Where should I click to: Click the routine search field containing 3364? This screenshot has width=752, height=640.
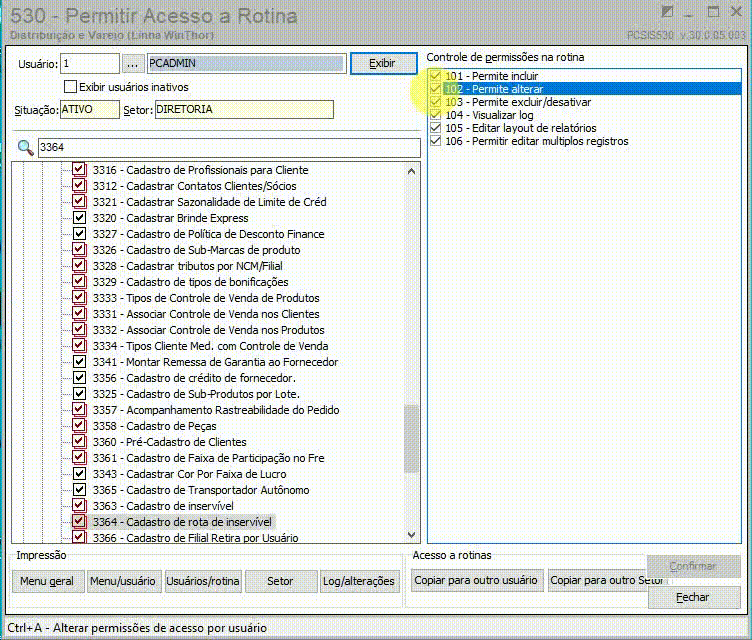pyautogui.click(x=229, y=147)
